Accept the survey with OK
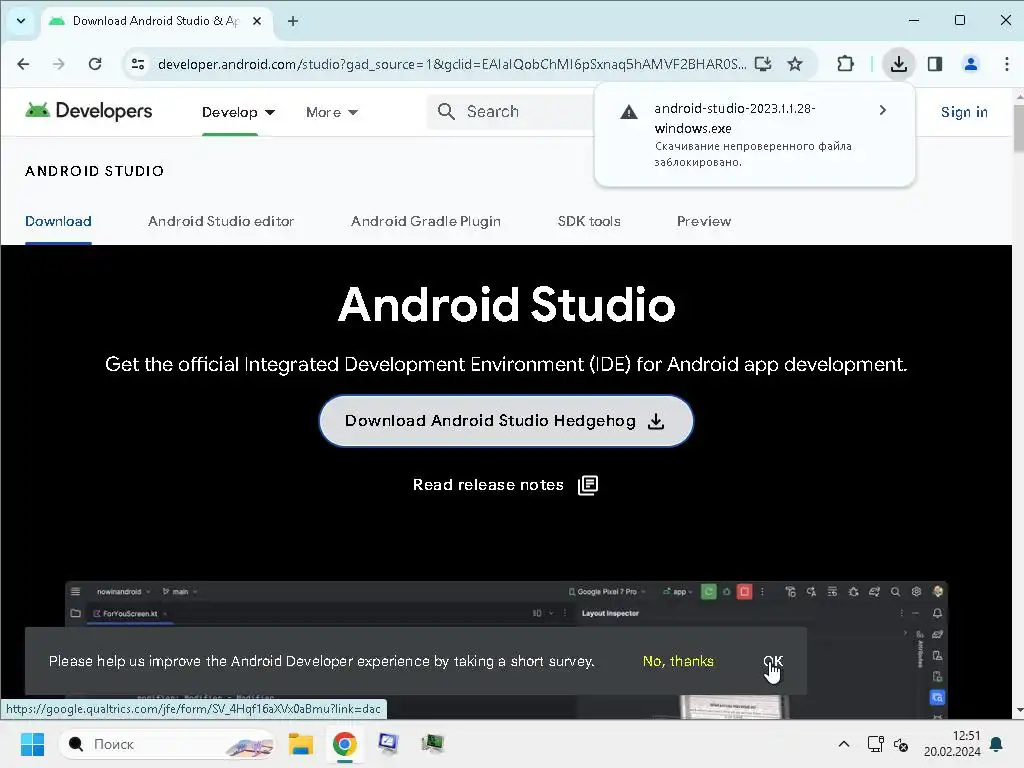 pos(773,661)
